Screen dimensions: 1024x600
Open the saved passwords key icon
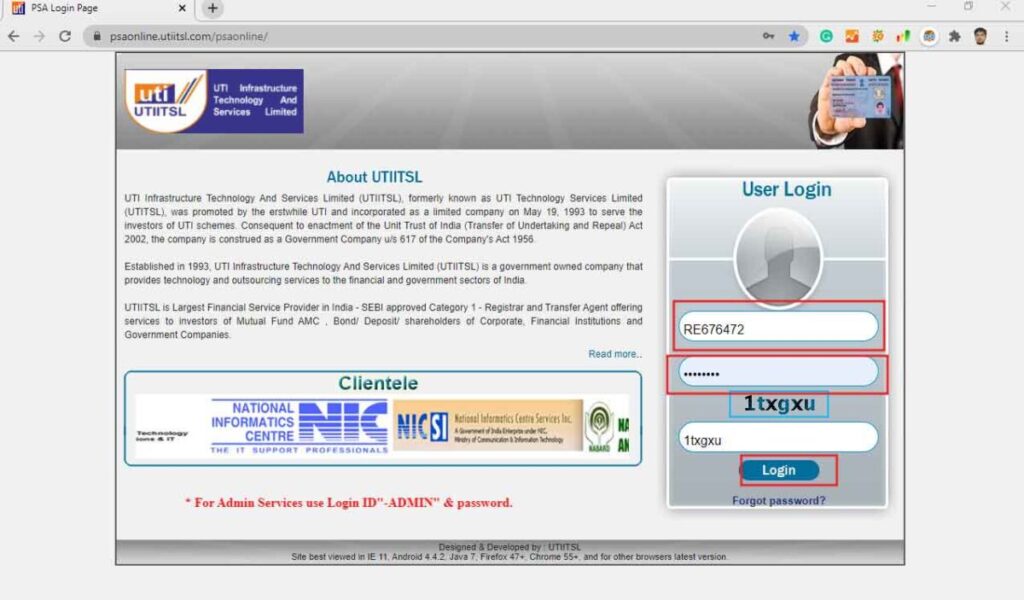pos(768,36)
